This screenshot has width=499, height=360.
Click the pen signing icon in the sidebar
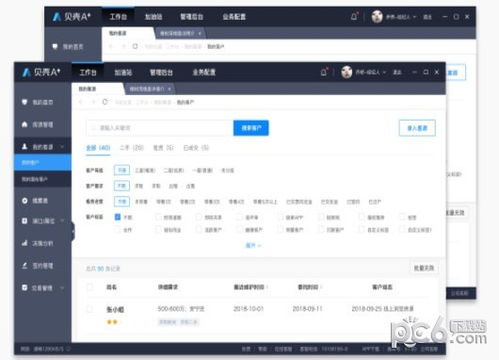[x=24, y=266]
